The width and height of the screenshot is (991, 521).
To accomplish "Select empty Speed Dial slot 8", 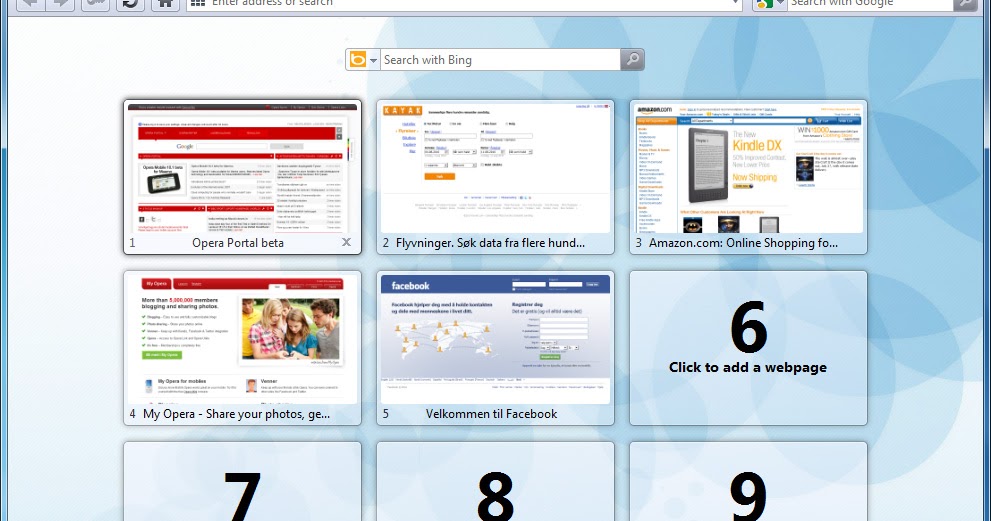I will (x=495, y=482).
